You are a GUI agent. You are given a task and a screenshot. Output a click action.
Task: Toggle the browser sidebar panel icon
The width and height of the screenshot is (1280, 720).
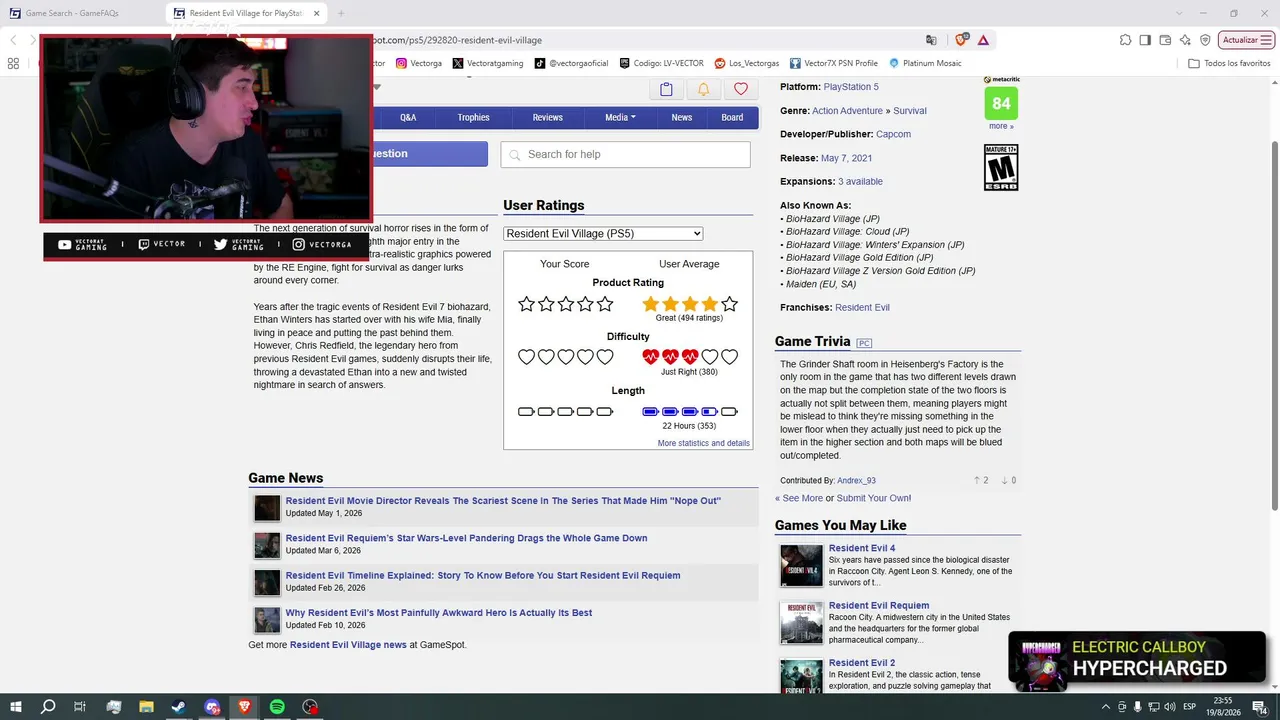pos(1145,40)
